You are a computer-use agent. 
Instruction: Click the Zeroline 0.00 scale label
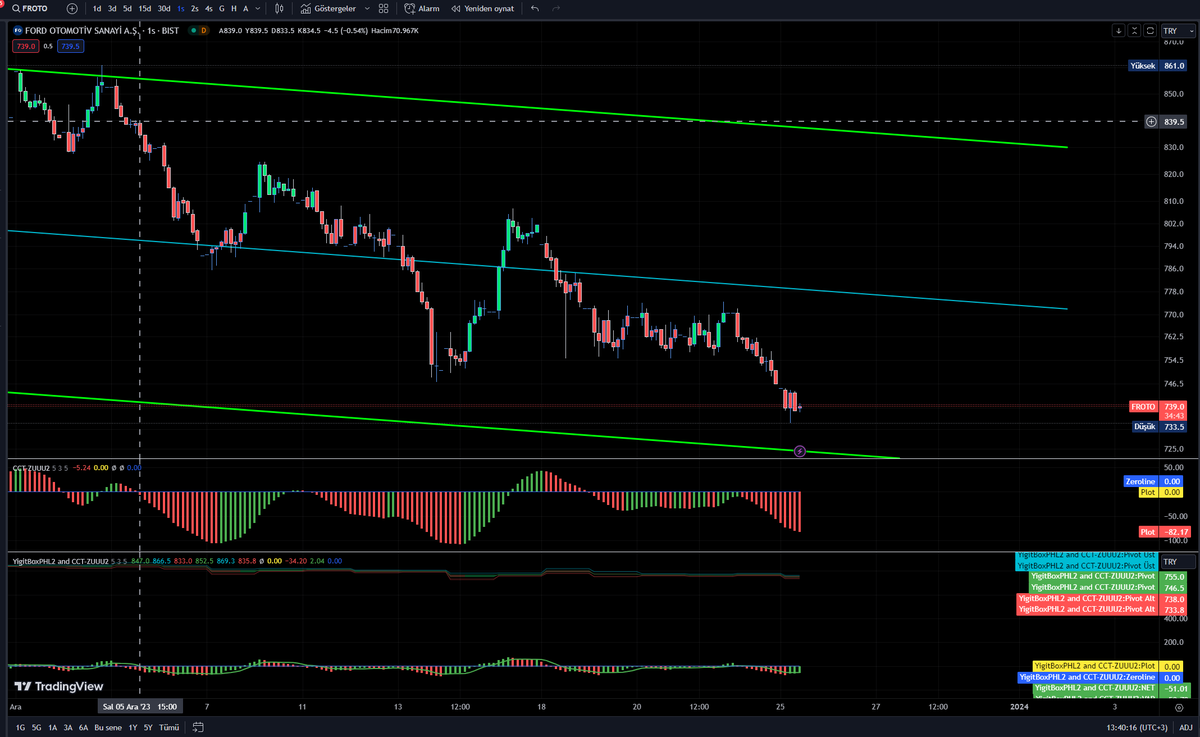pyautogui.click(x=1155, y=481)
